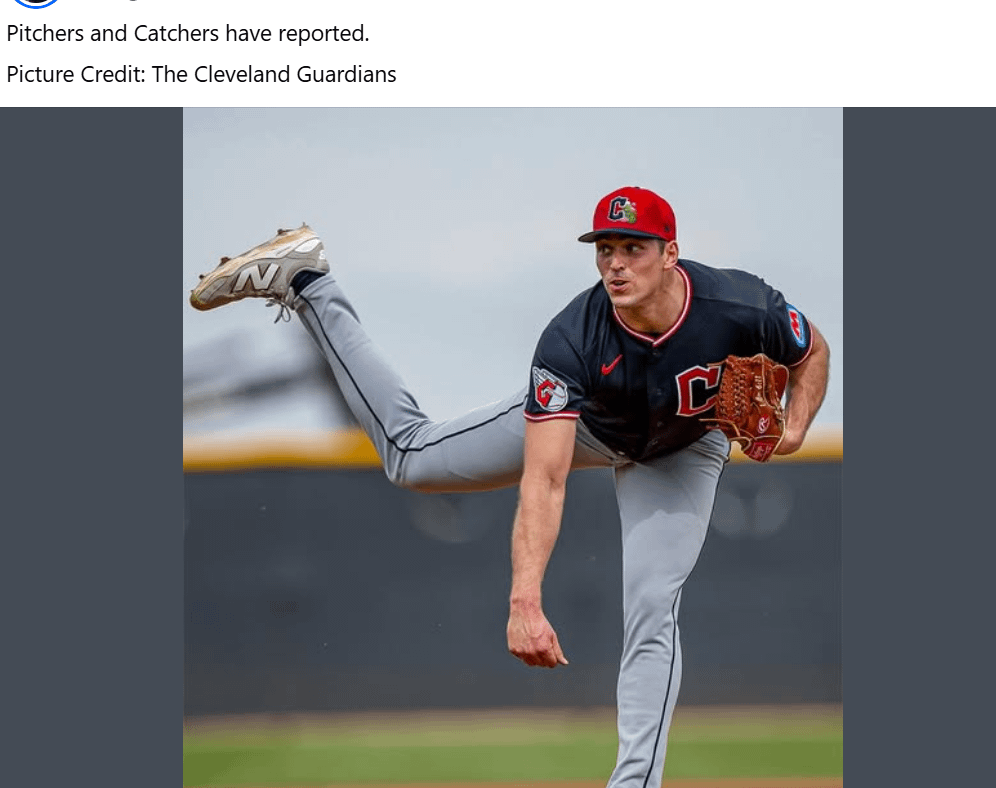This screenshot has width=996, height=788.
Task: Select the 'Pitchers and Catchers have reported' text
Action: pos(187,34)
